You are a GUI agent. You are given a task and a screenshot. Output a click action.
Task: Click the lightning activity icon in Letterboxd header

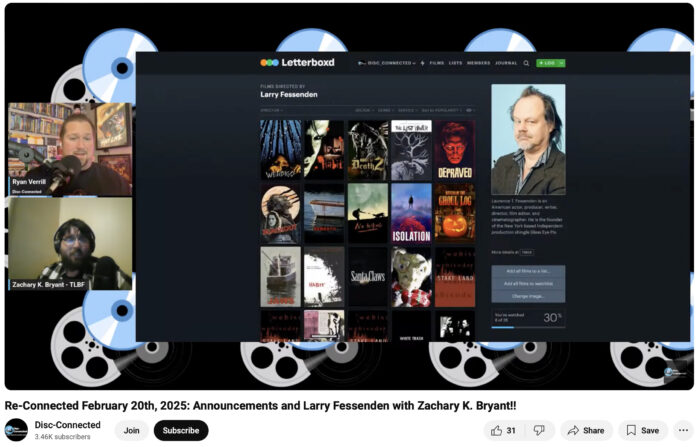point(422,63)
